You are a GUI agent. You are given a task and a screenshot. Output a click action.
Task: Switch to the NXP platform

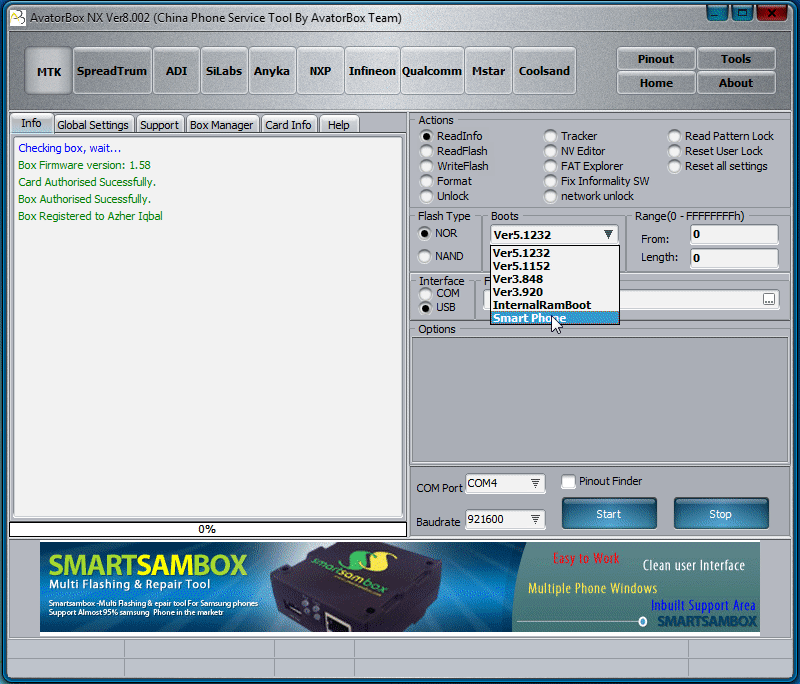tap(320, 71)
